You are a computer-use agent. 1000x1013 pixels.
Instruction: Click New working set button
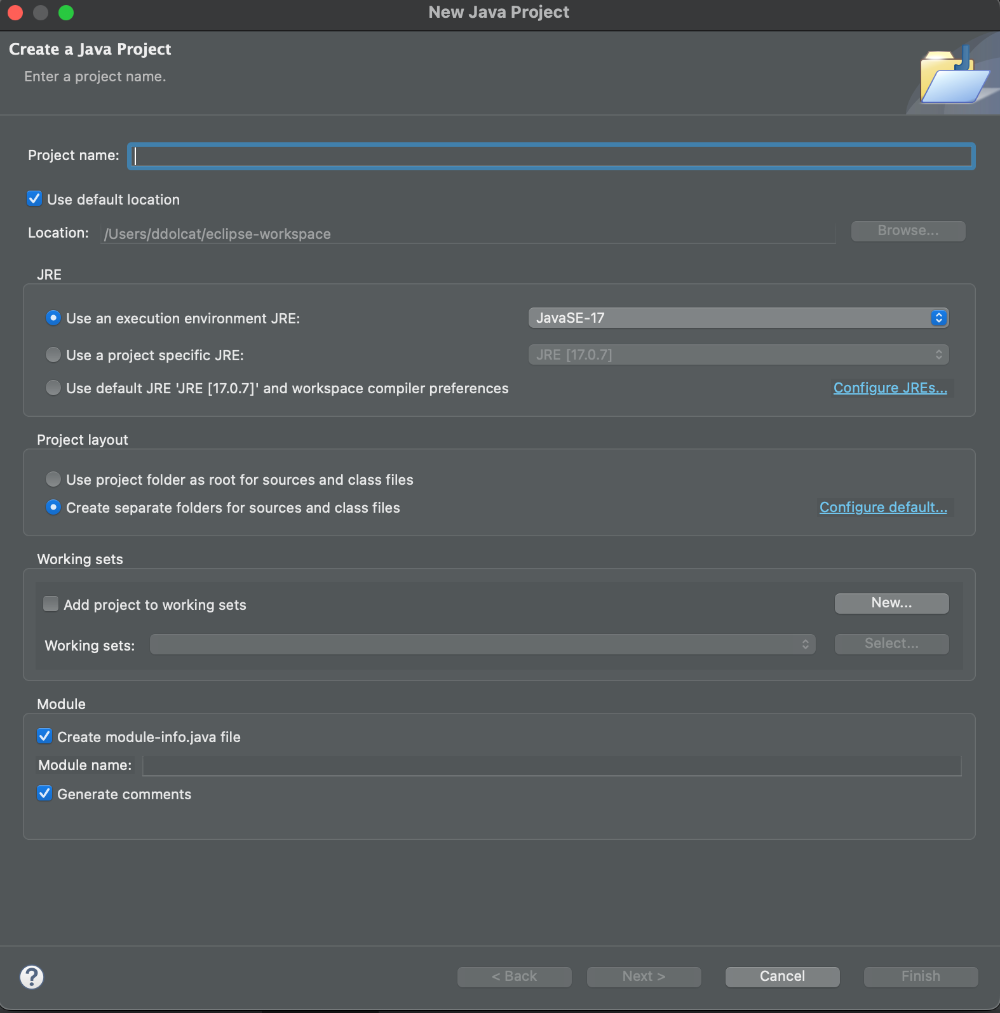[891, 603]
